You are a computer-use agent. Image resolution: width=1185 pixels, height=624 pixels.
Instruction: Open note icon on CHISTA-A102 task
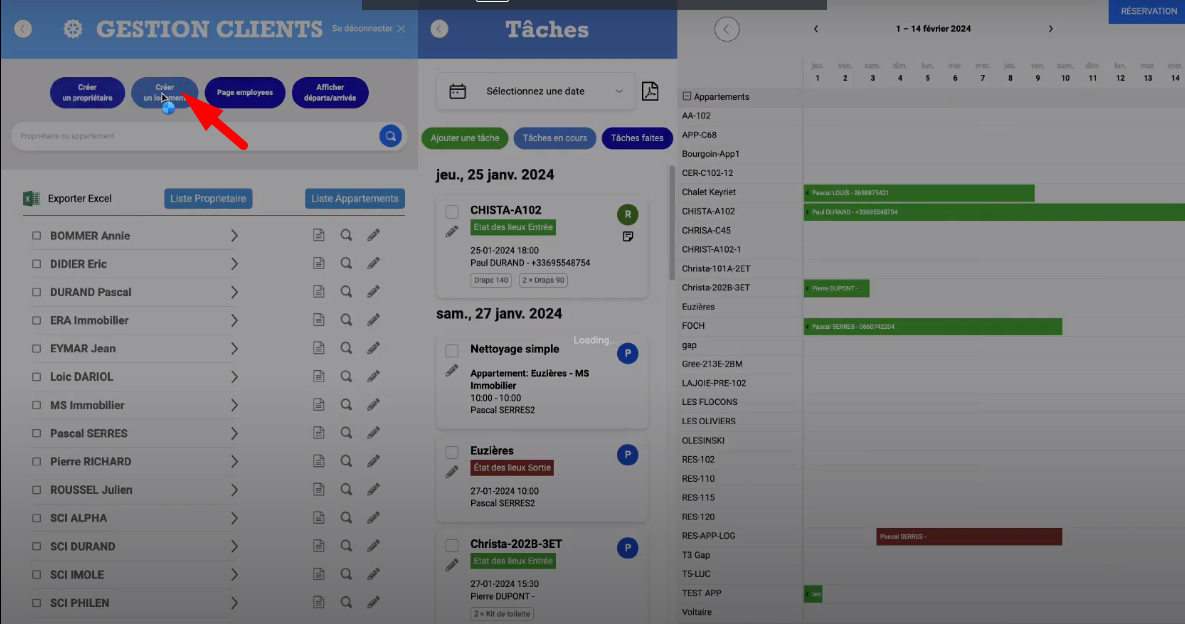pyautogui.click(x=628, y=237)
